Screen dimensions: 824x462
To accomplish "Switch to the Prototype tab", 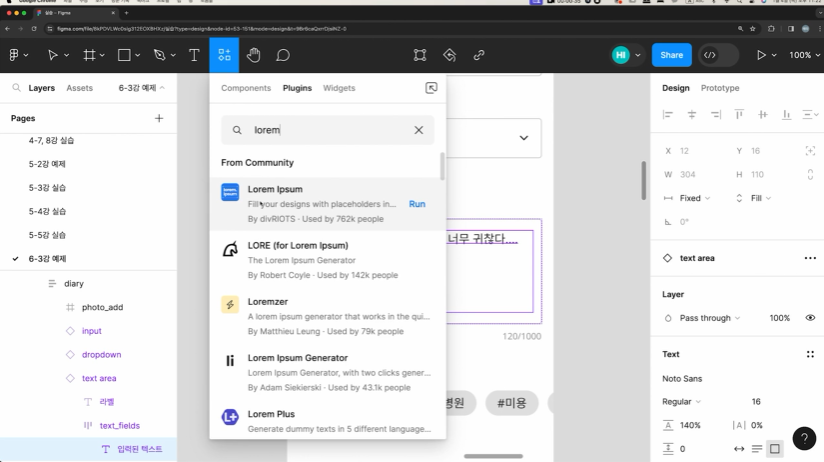I will [x=720, y=88].
